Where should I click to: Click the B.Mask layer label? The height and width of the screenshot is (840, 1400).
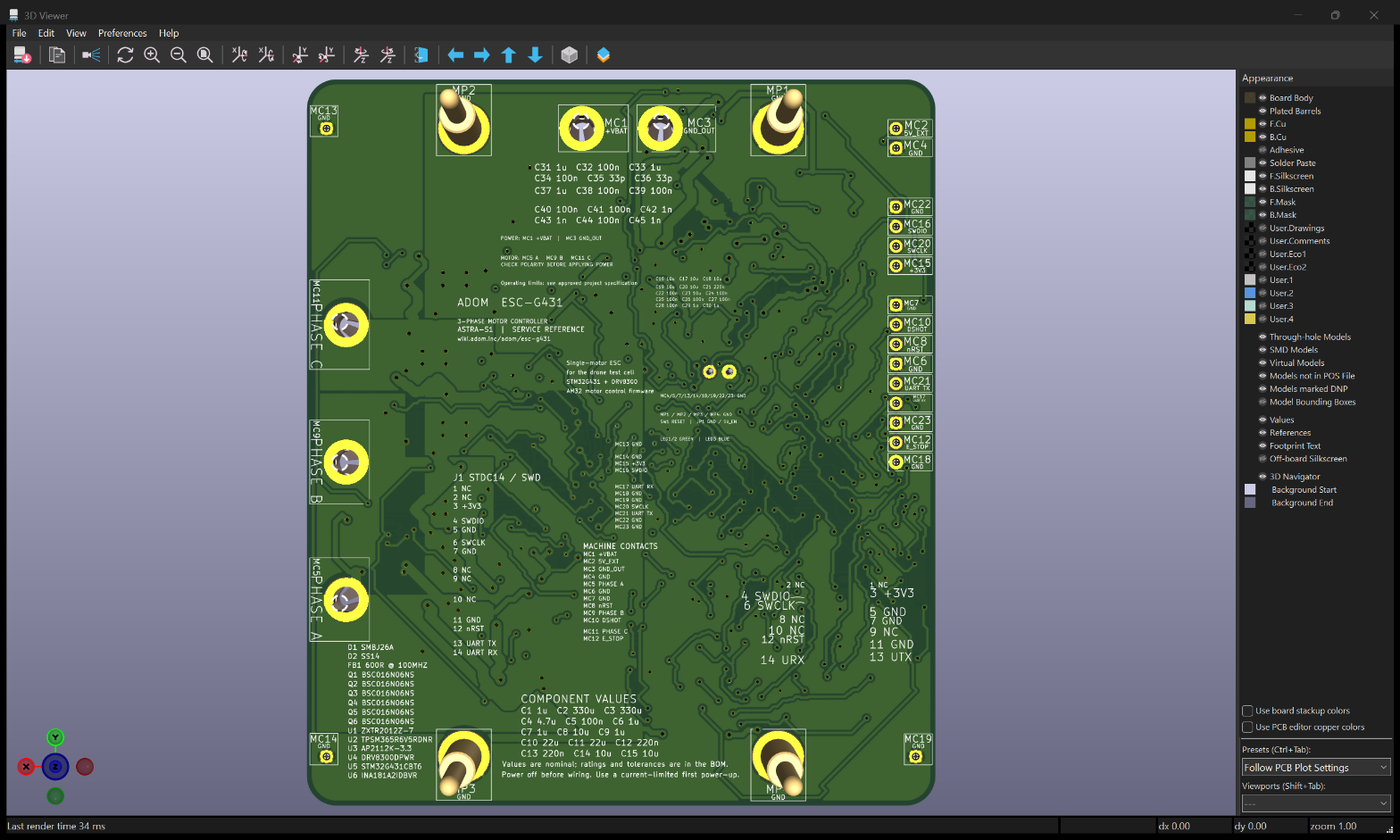coord(1283,215)
